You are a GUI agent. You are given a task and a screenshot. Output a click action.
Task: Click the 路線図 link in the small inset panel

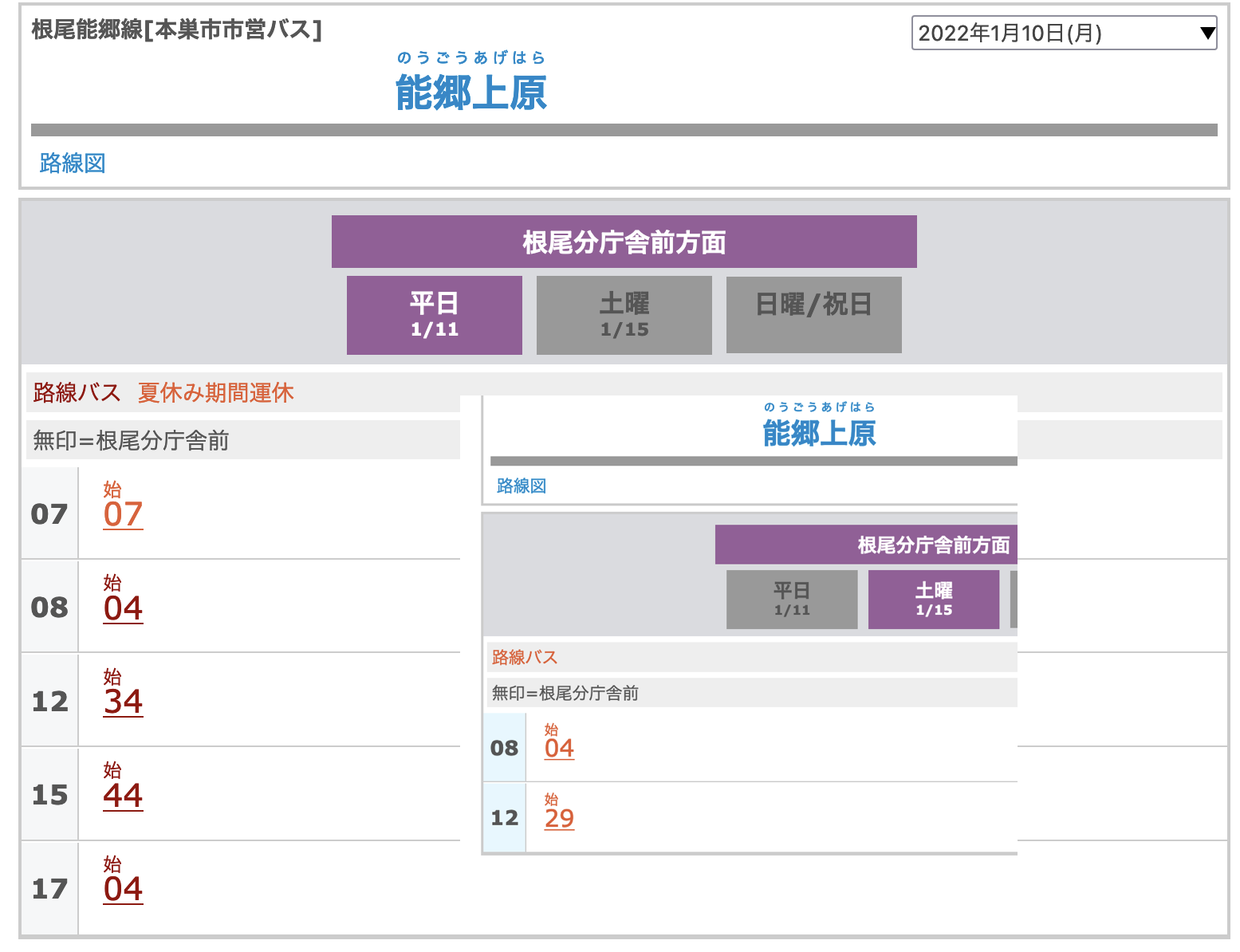click(522, 486)
